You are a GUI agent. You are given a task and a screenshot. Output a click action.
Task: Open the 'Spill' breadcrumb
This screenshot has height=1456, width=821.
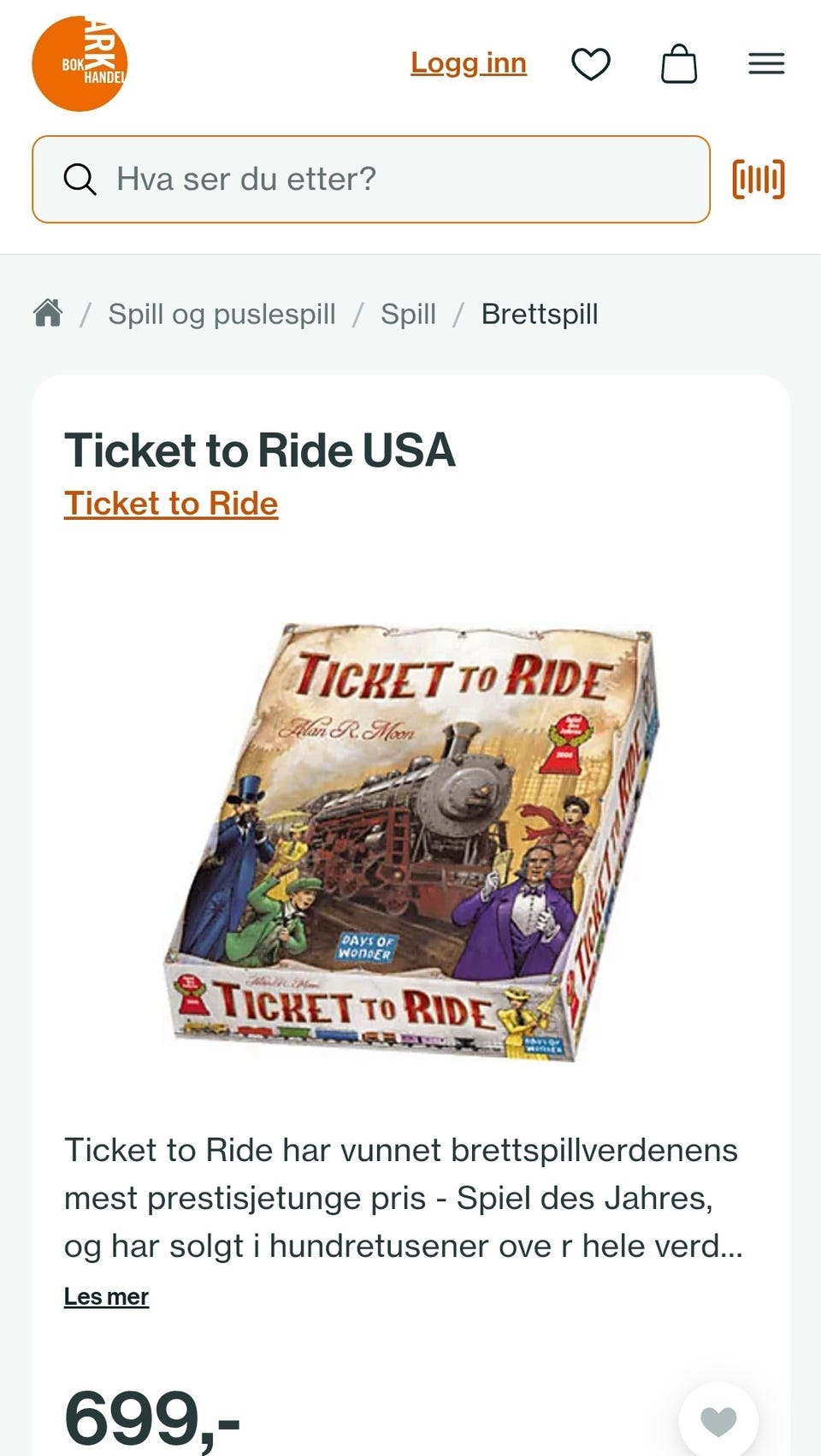[x=408, y=314]
